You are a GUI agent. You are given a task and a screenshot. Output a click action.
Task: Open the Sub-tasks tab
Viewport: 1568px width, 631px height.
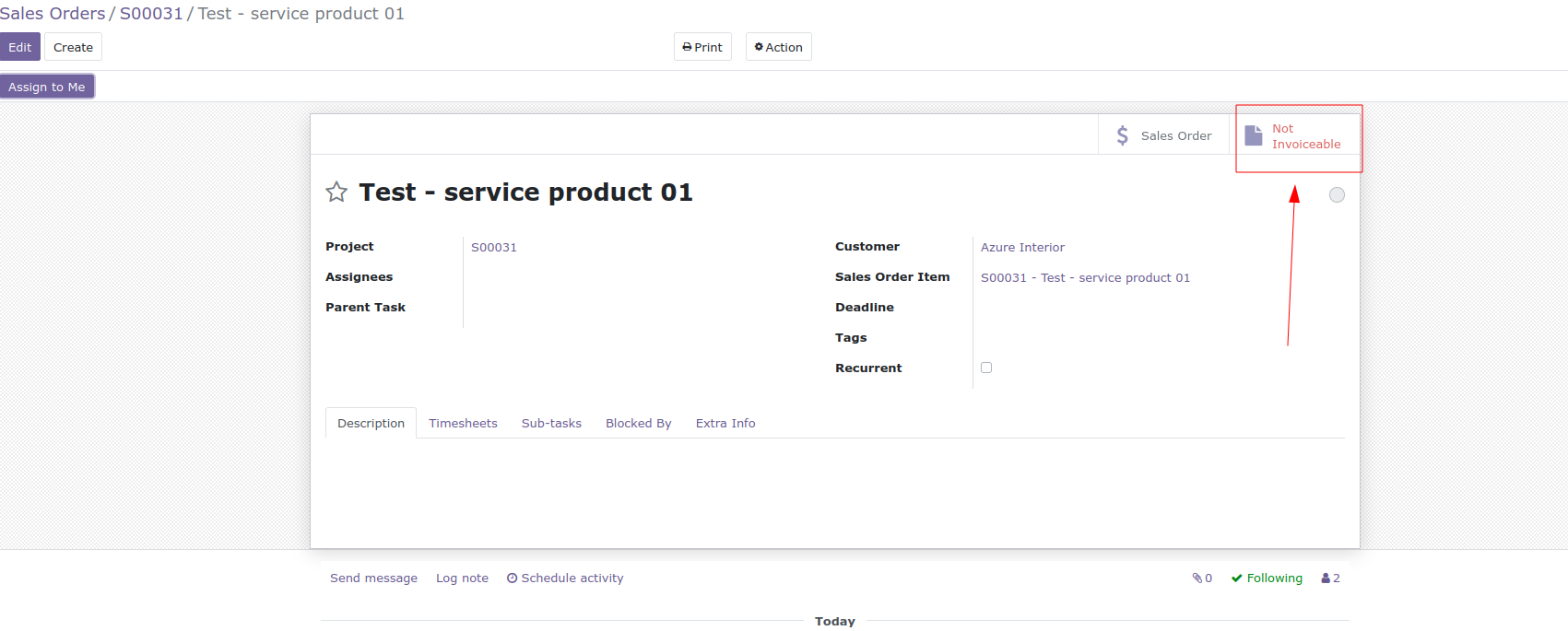tap(551, 423)
